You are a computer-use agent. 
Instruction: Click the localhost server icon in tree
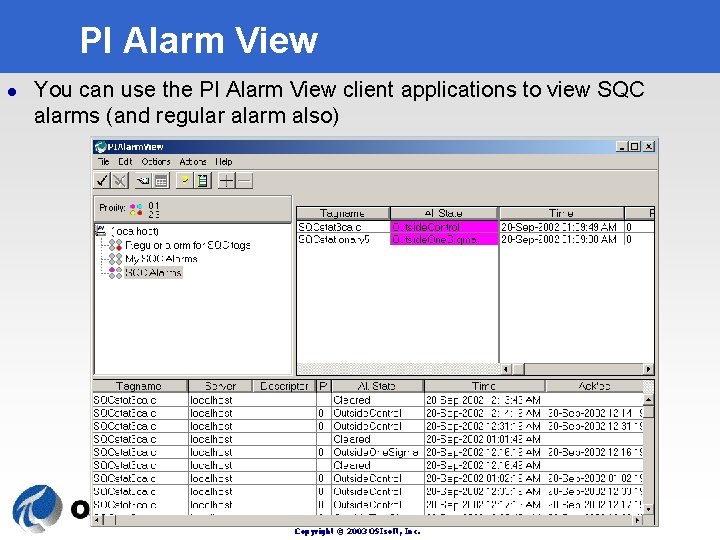(x=101, y=230)
